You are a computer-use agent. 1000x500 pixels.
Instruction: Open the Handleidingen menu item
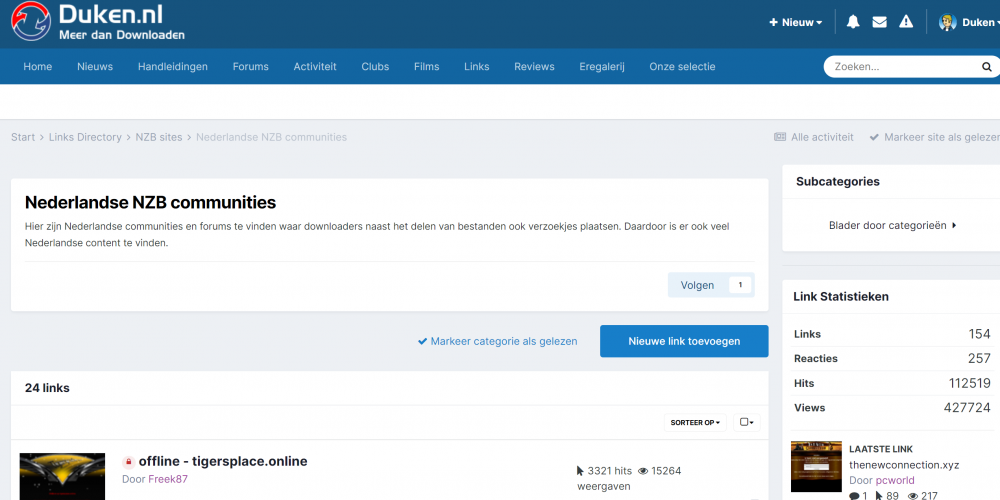(172, 67)
